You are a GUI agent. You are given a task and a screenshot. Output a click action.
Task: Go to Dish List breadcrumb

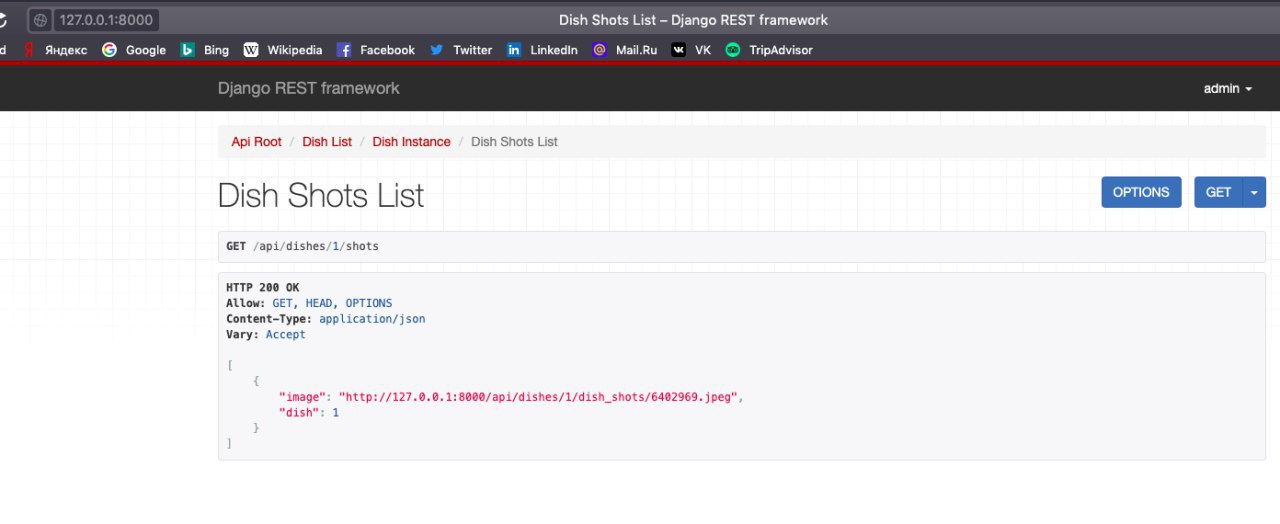(327, 142)
